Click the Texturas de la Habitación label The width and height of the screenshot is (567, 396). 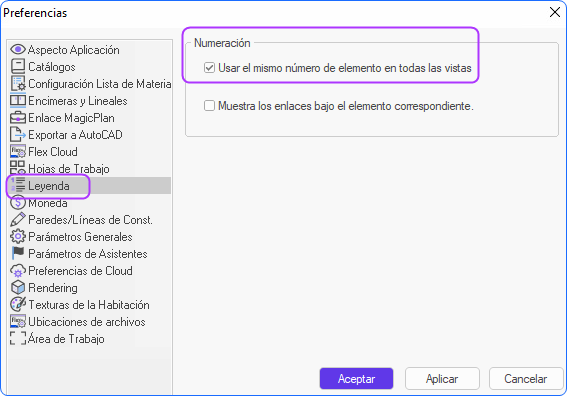click(89, 305)
